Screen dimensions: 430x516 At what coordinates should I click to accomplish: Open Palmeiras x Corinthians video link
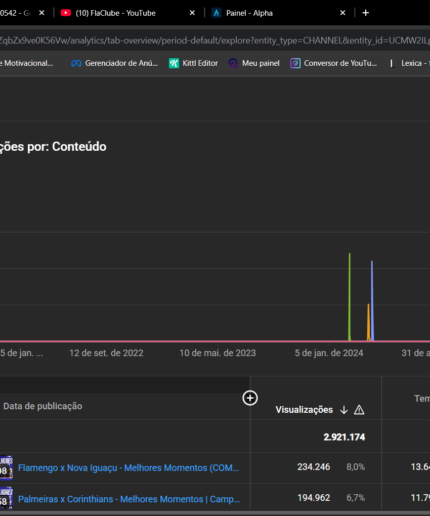pos(129,499)
